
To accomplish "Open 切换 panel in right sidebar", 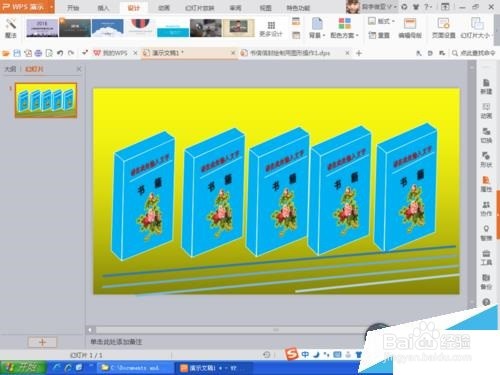I will click(486, 135).
